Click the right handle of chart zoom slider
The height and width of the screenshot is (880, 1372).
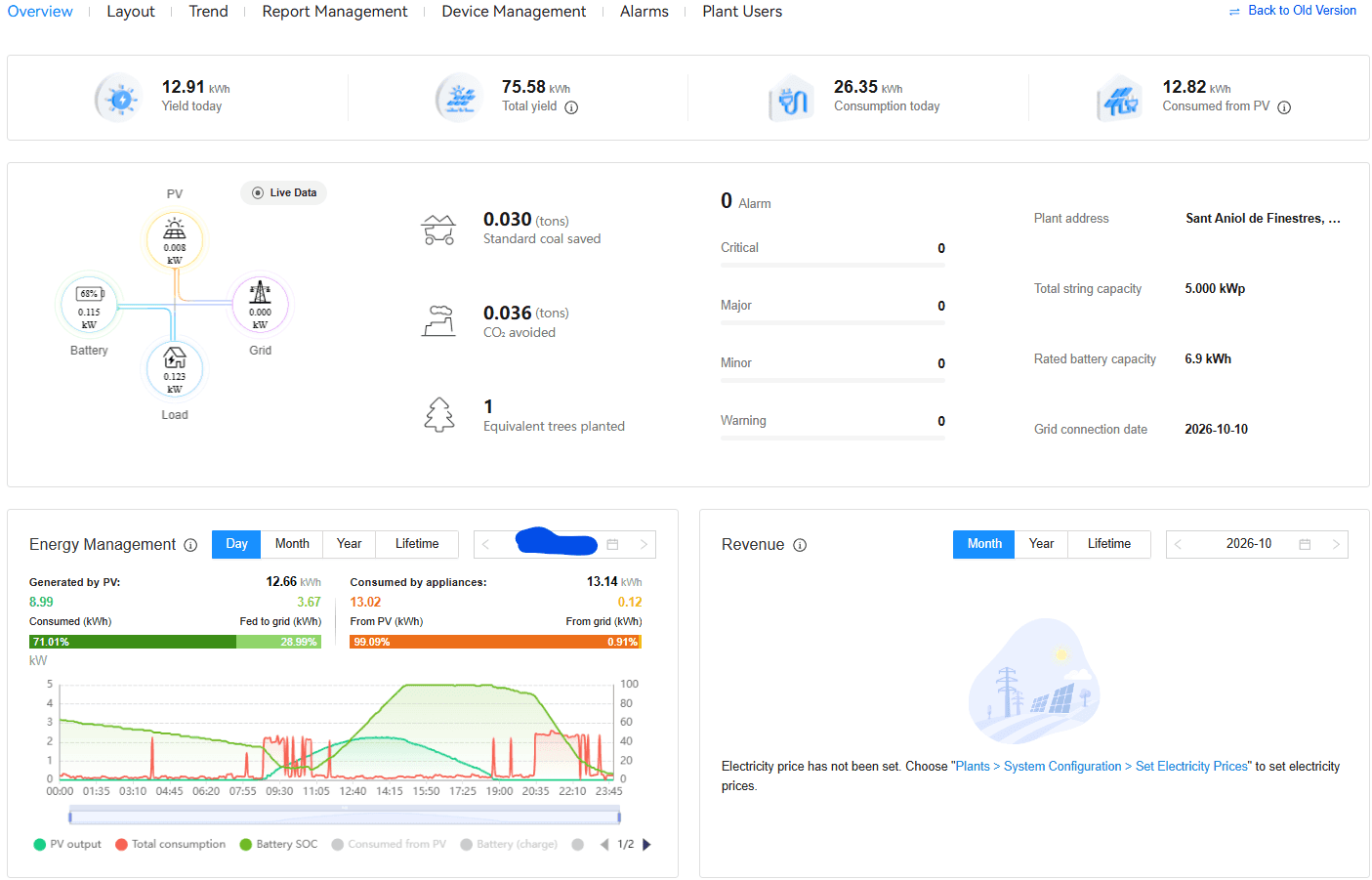tap(619, 816)
